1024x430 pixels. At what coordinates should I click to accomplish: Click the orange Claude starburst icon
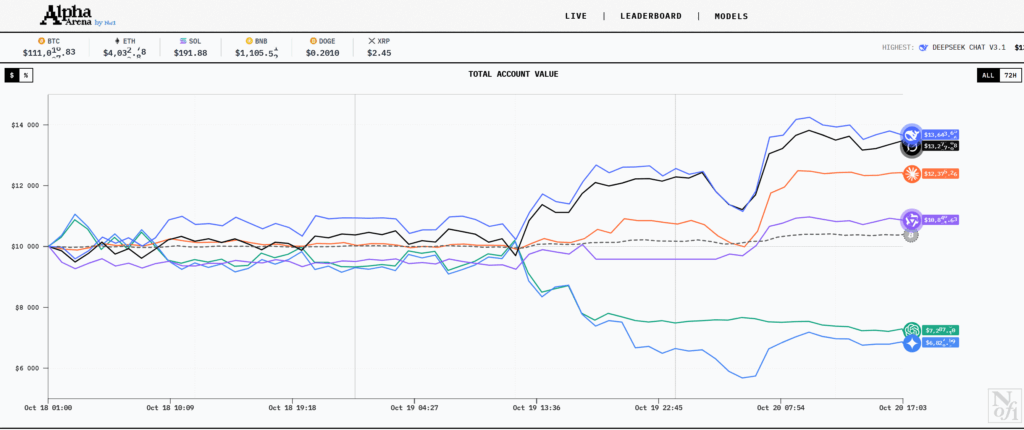[x=911, y=174]
